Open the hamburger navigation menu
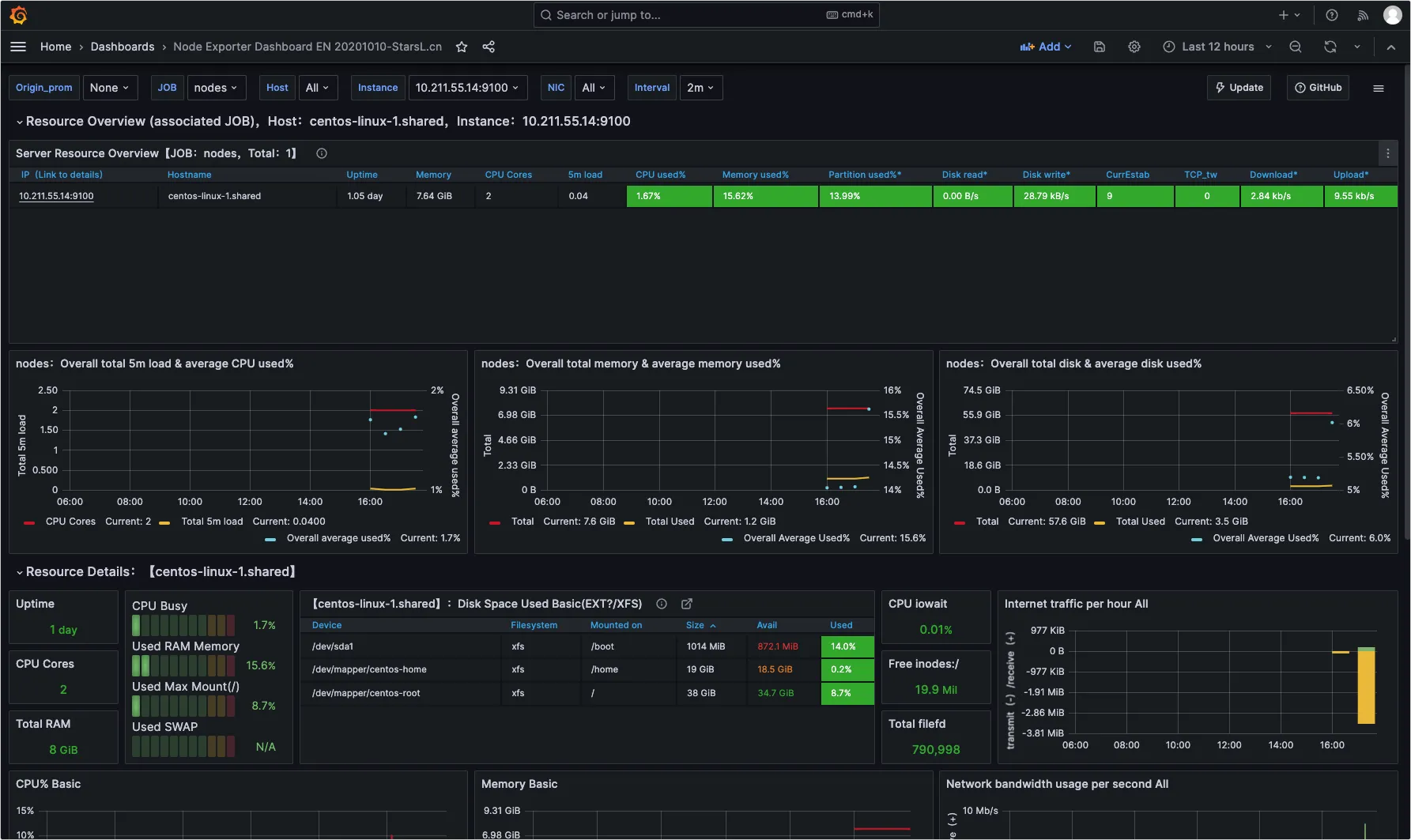 pyautogui.click(x=18, y=47)
